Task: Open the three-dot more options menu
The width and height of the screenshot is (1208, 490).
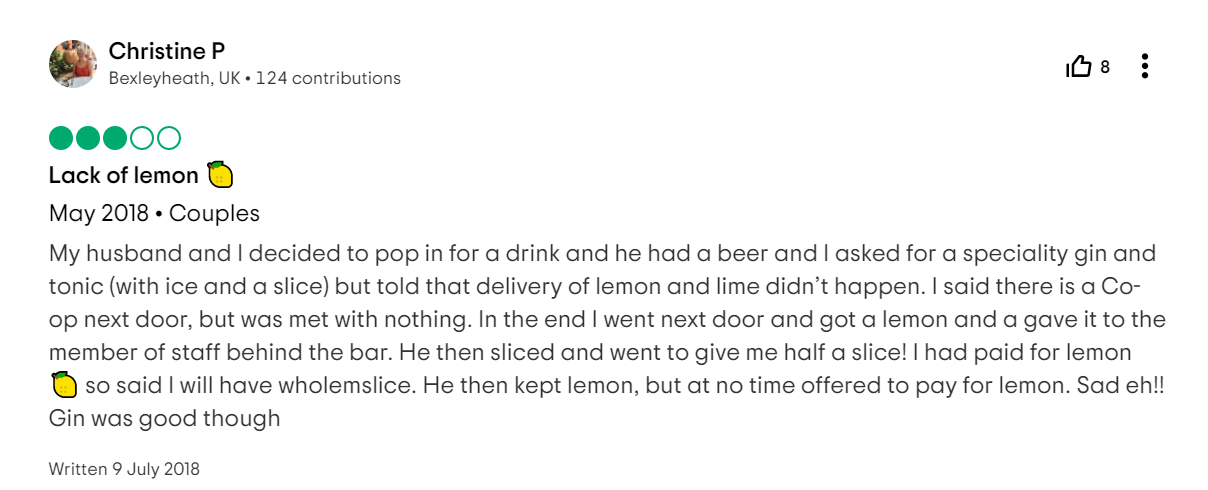Action: [x=1145, y=67]
